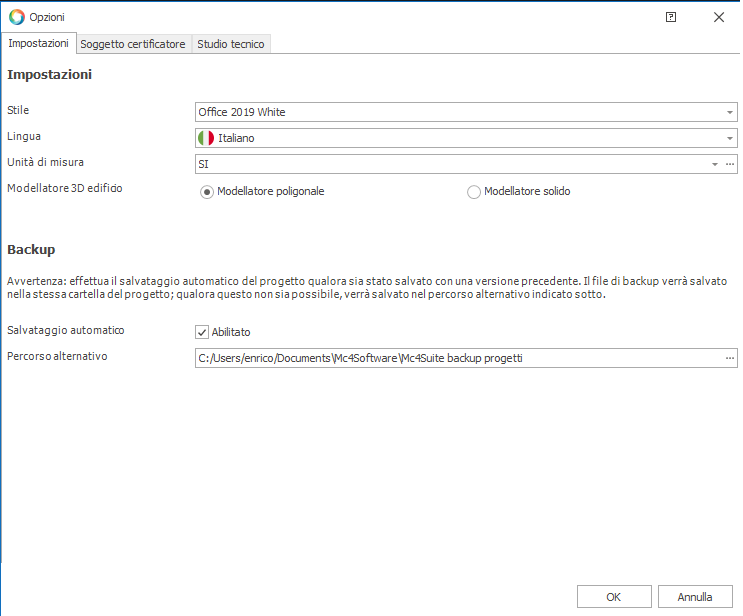Screen dimensions: 743x616
Task: Click the help question mark button
Action: (x=671, y=17)
